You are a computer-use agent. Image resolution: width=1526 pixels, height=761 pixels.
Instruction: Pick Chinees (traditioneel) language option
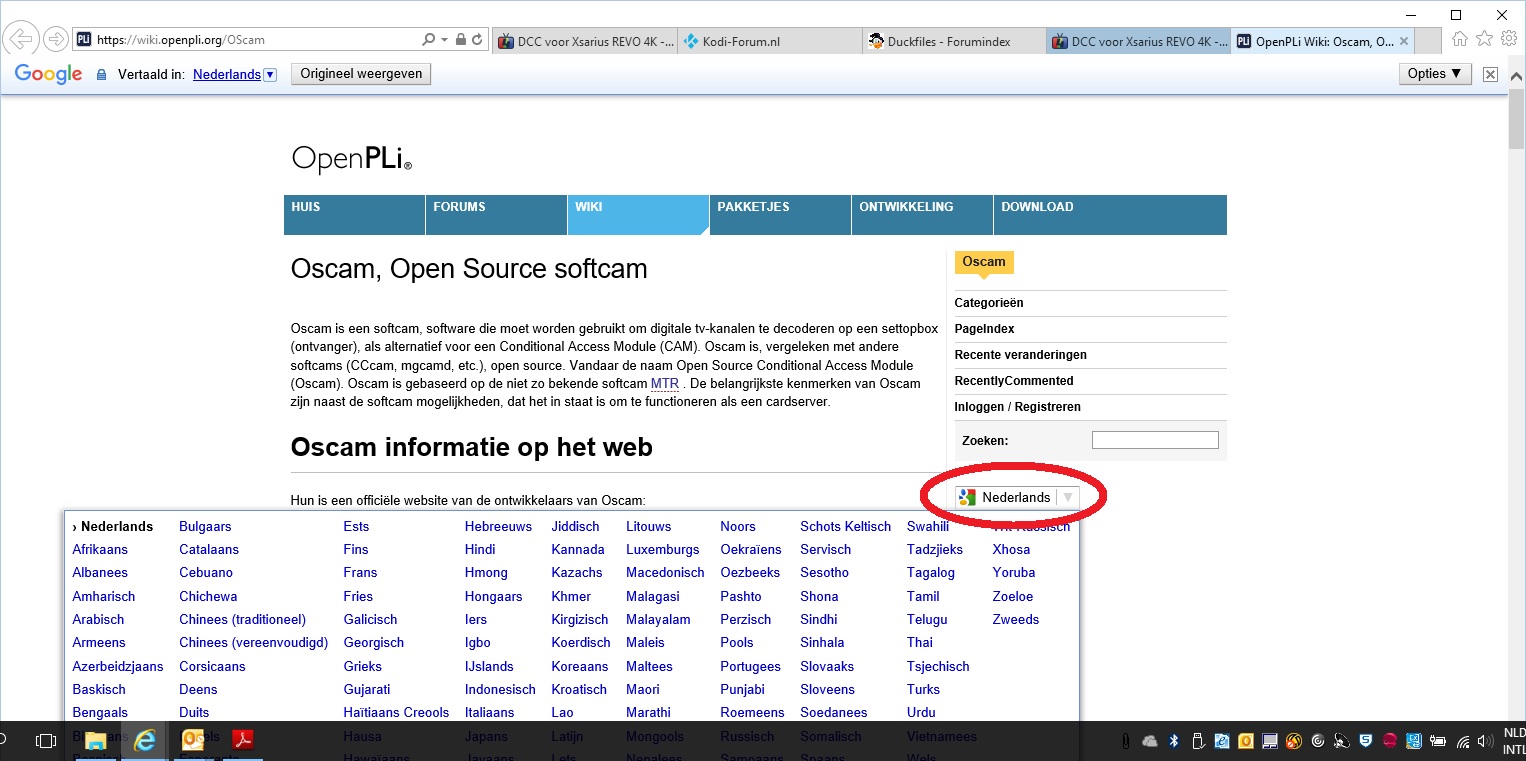tap(243, 620)
